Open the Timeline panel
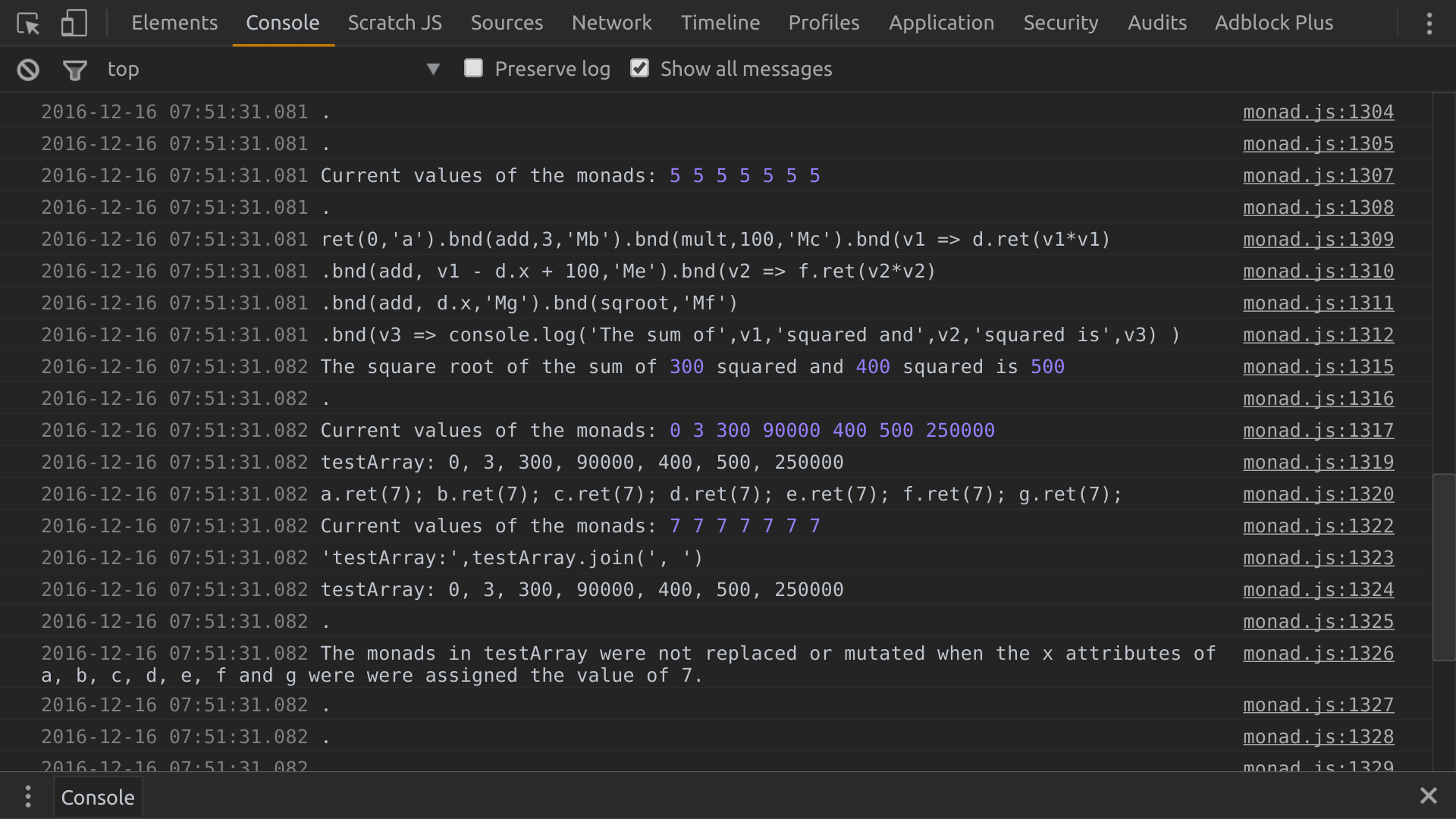 (720, 22)
